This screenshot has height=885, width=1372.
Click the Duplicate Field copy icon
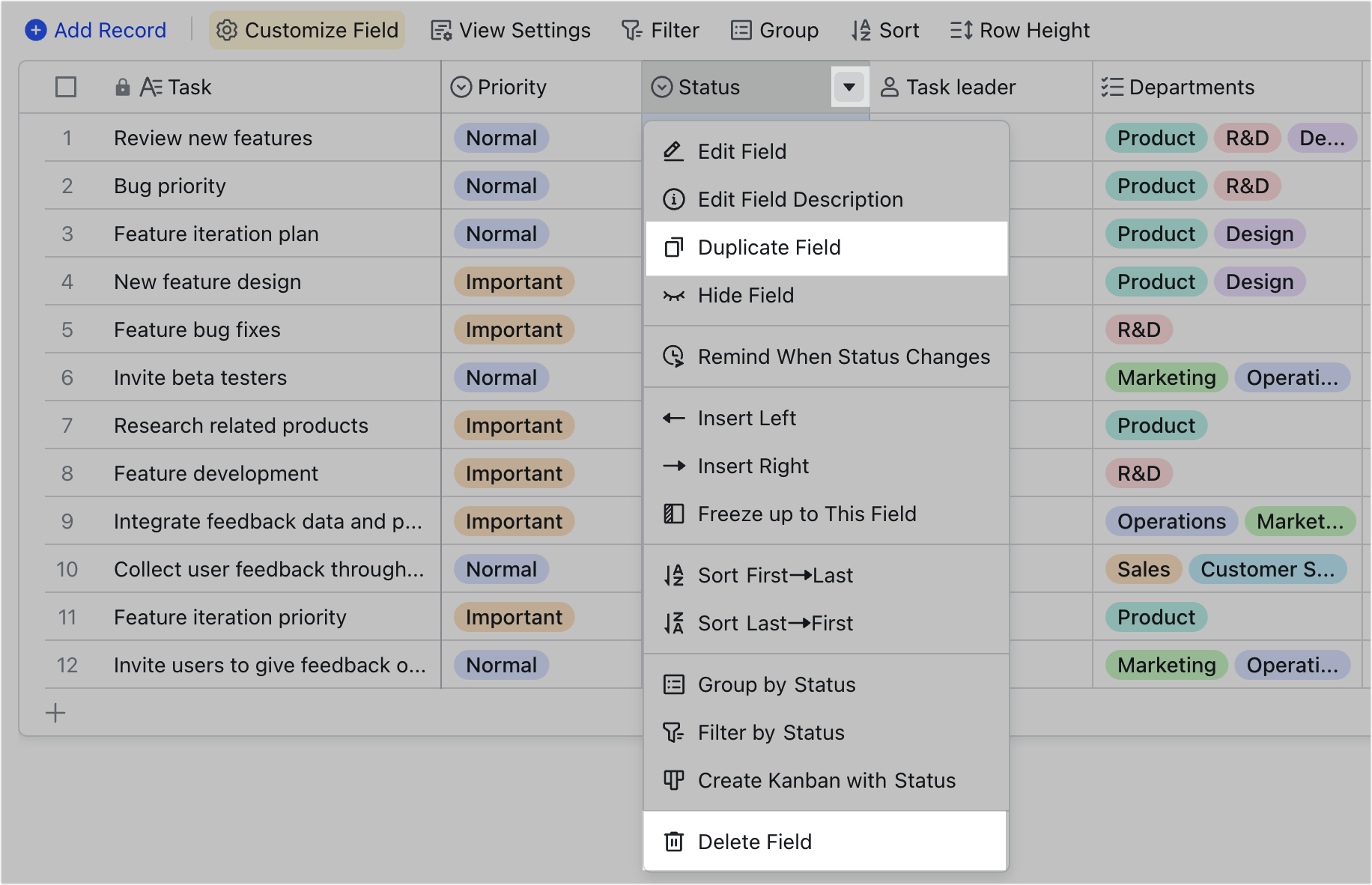coord(673,247)
